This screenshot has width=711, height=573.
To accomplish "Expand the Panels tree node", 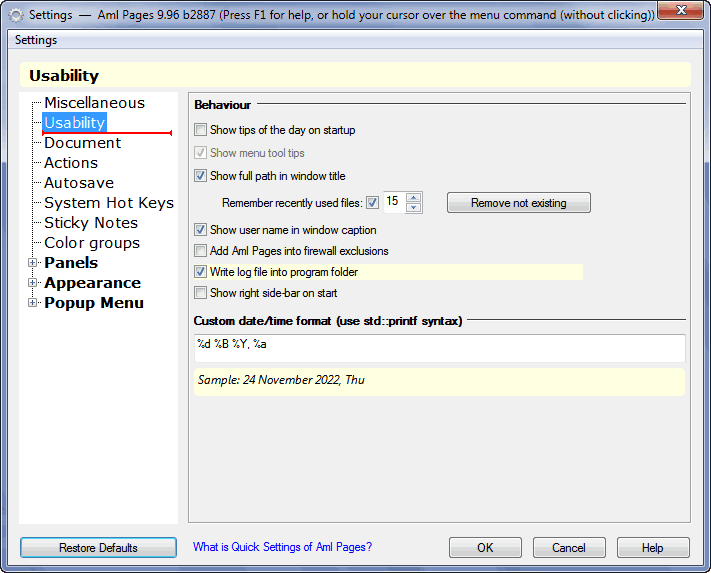I will coord(32,262).
